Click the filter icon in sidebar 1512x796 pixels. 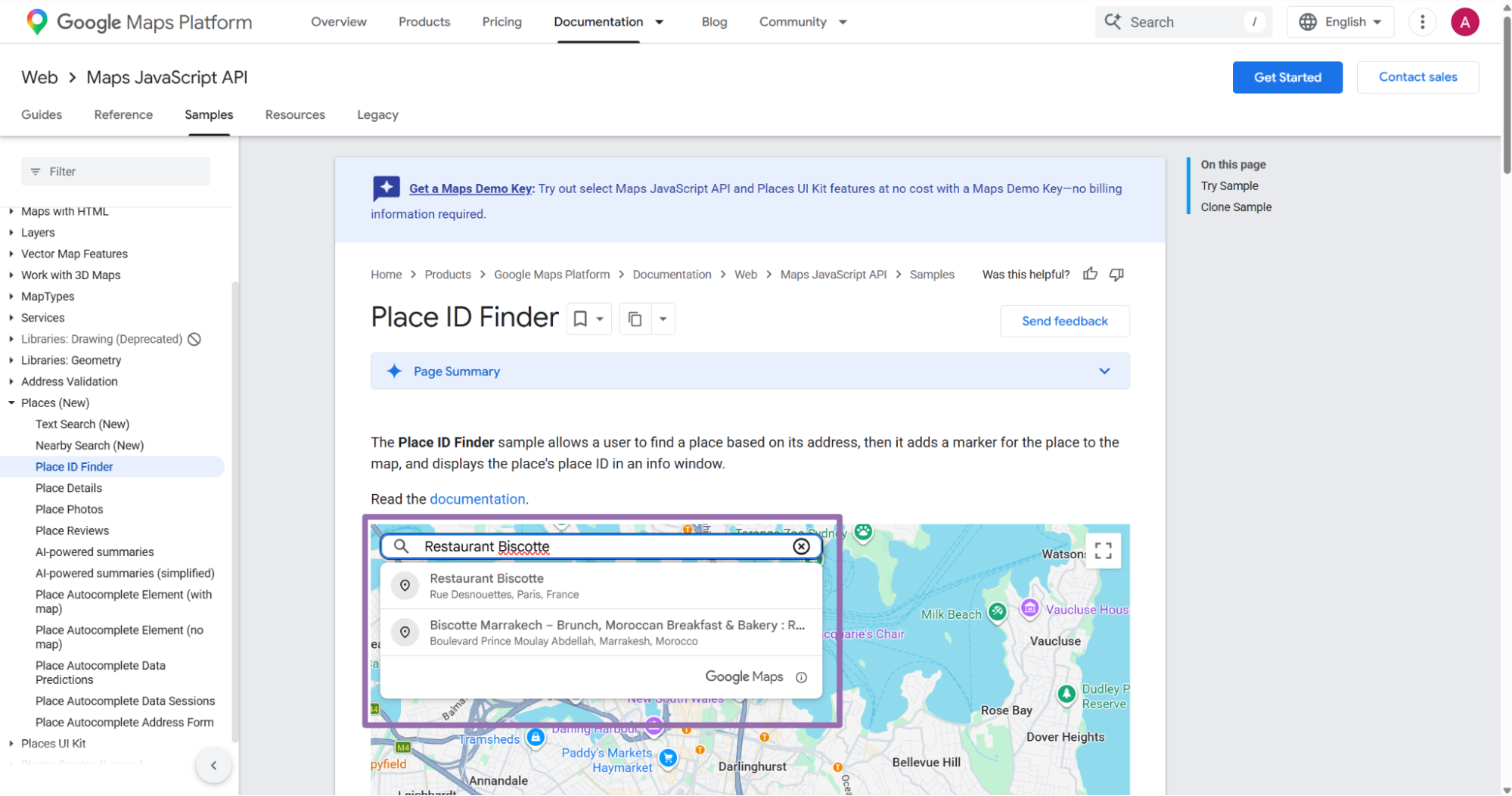(x=36, y=172)
